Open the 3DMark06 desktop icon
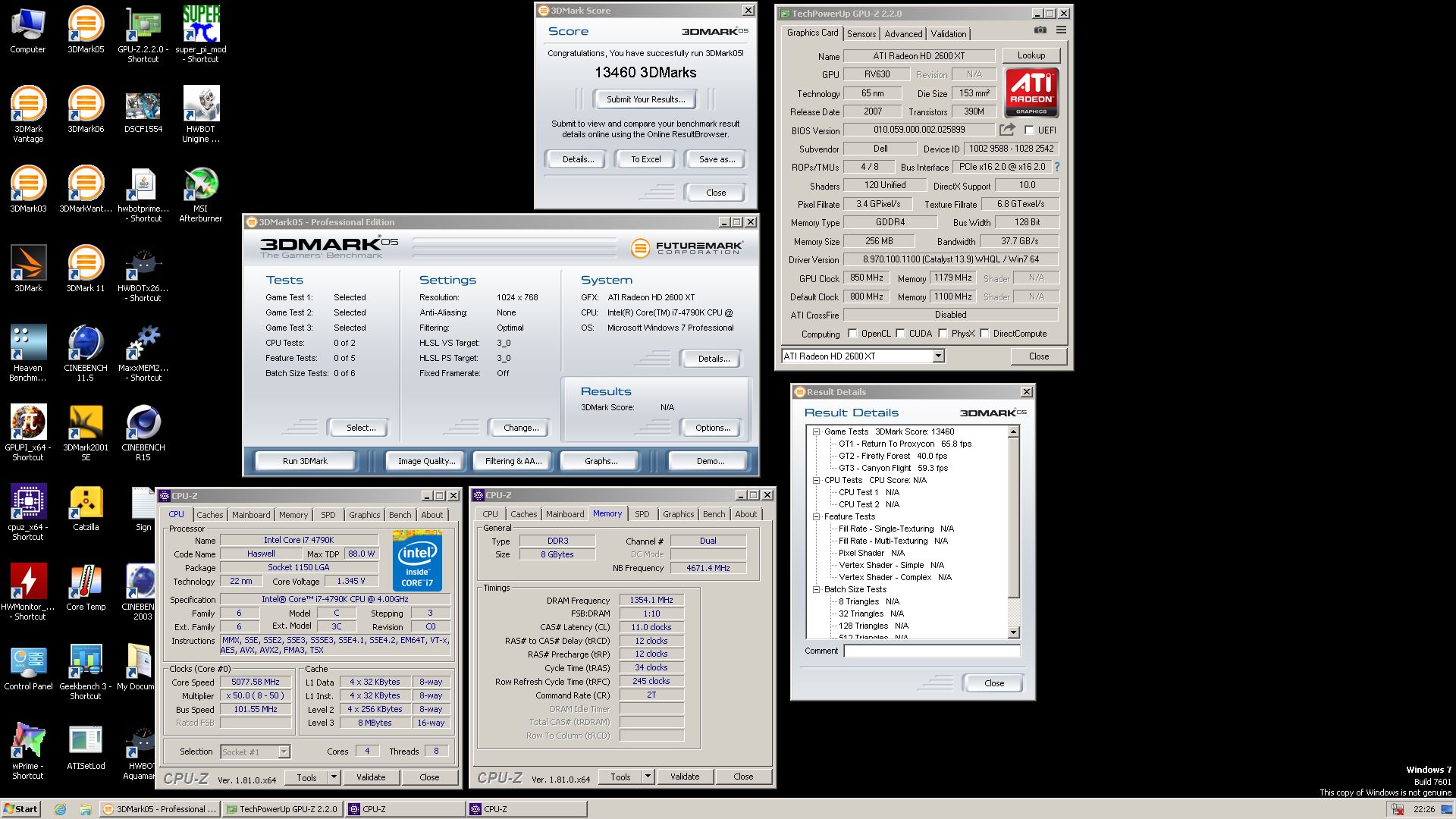Viewport: 1456px width, 819px height. click(86, 110)
